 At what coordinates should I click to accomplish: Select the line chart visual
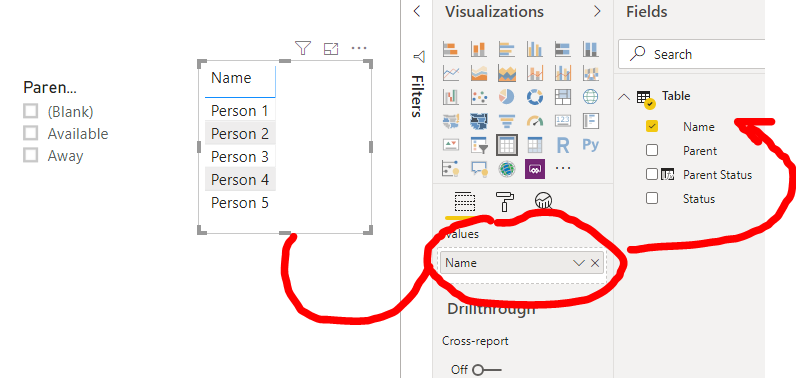coord(451,73)
